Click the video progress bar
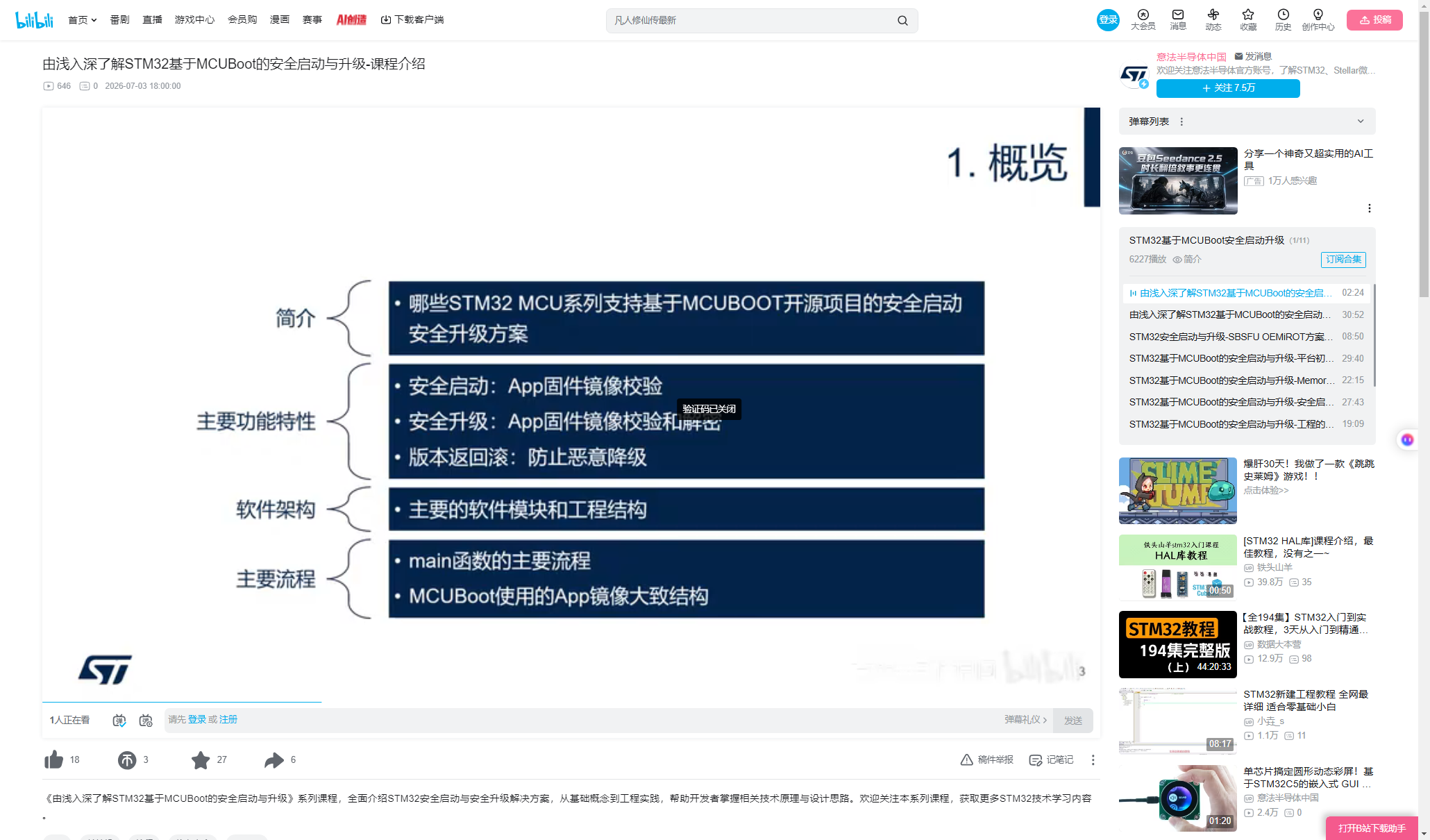Viewport: 1430px width, 840px height. click(x=571, y=702)
